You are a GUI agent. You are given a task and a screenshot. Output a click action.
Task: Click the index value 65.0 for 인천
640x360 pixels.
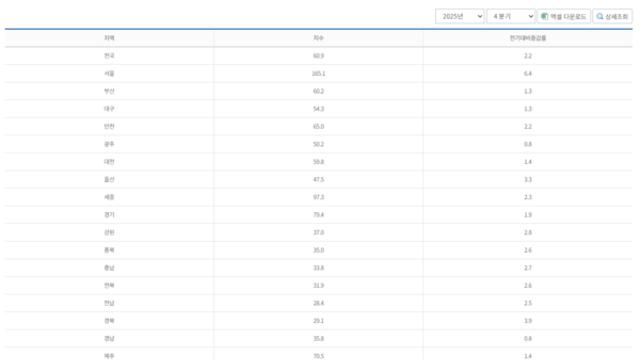[x=318, y=127]
